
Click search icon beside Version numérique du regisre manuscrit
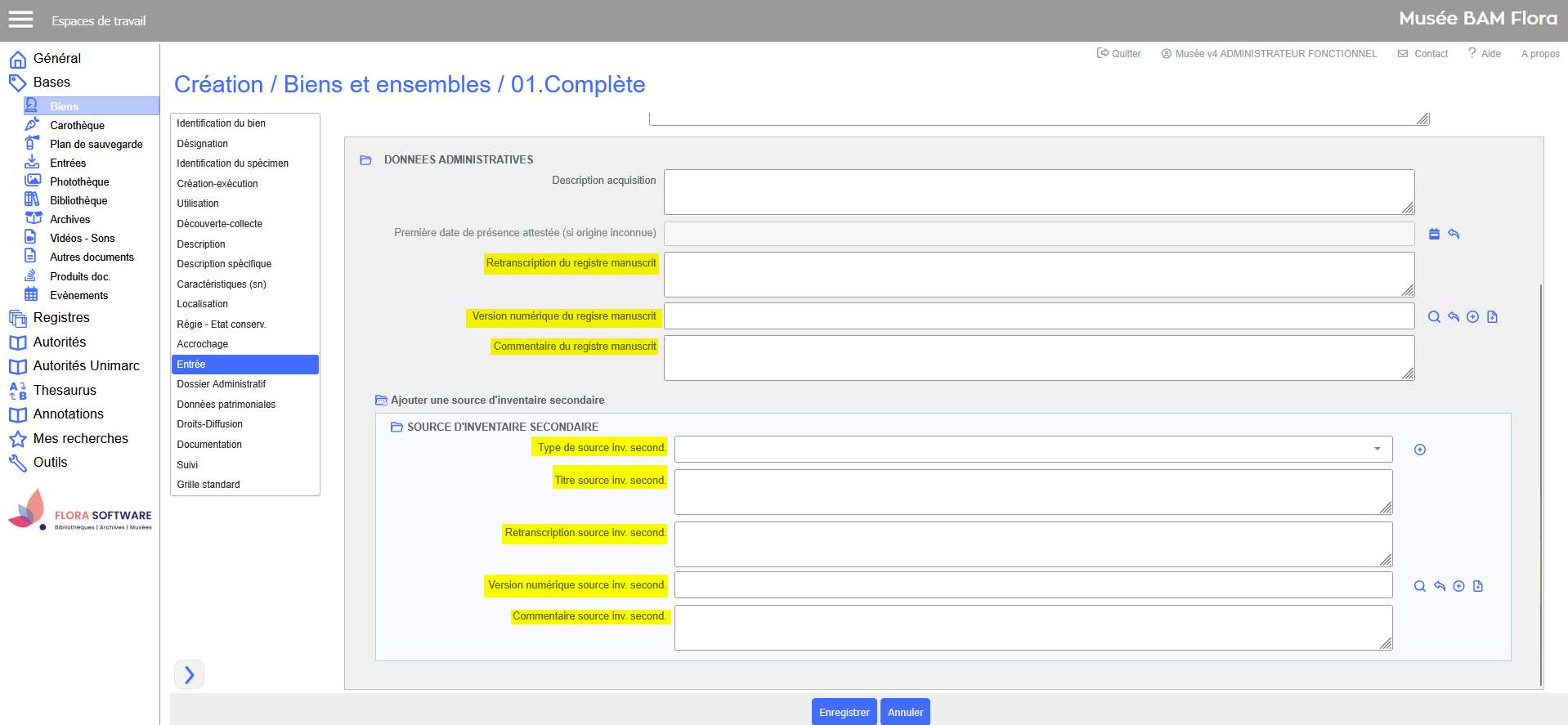(1434, 317)
